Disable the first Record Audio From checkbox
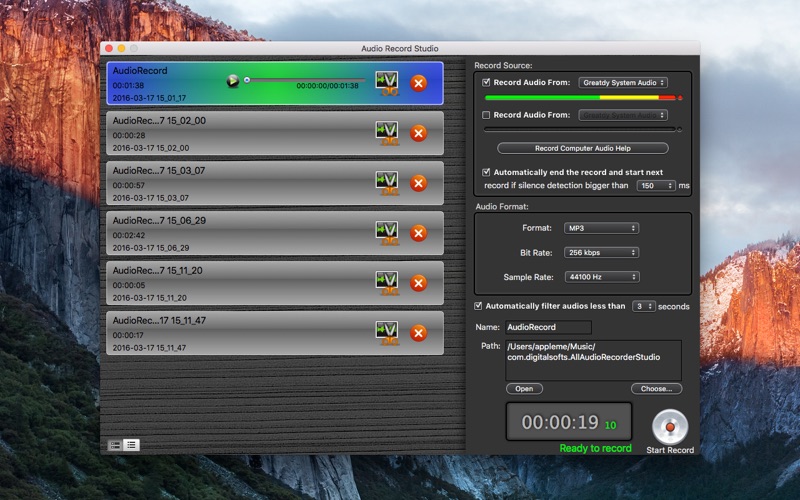This screenshot has height=500, width=800. [x=486, y=82]
